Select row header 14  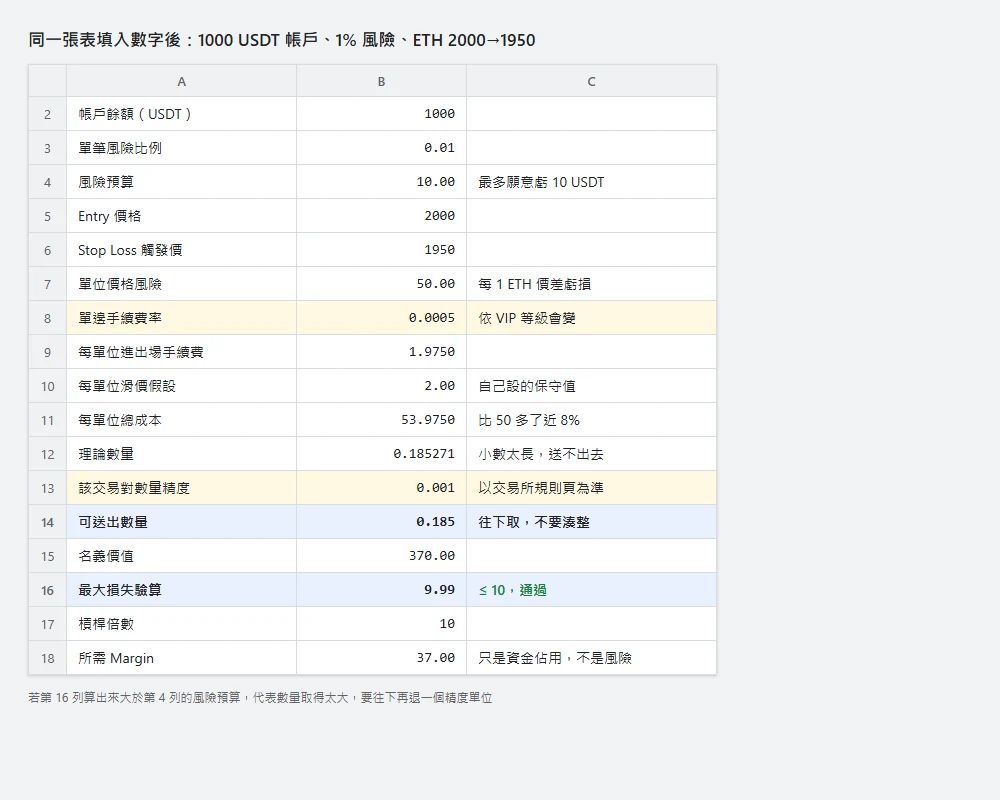pyautogui.click(x=48, y=522)
